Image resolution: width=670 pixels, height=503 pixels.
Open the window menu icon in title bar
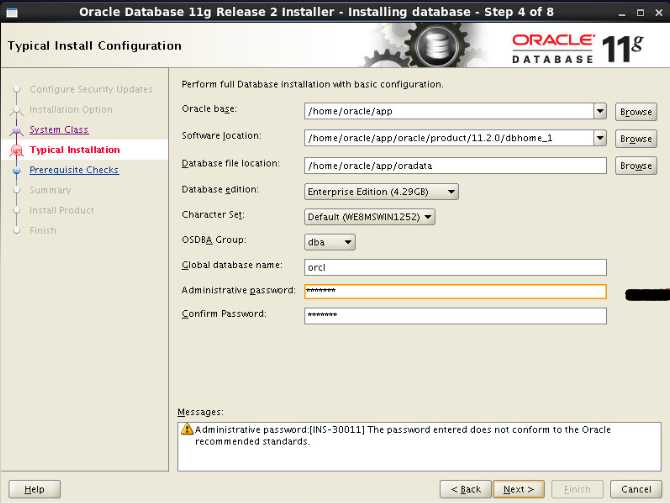click(12, 12)
